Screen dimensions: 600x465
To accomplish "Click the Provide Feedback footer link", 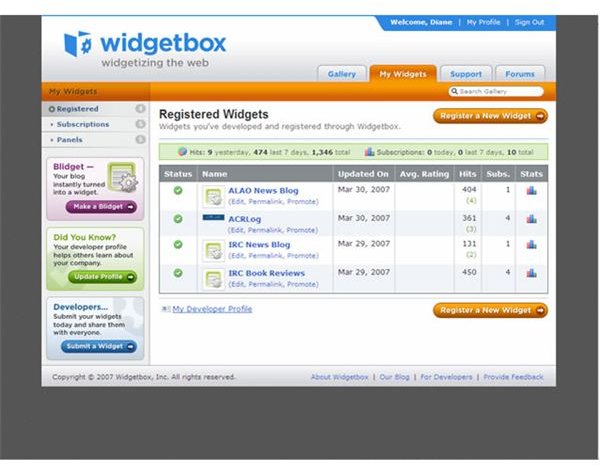I will pyautogui.click(x=514, y=377).
